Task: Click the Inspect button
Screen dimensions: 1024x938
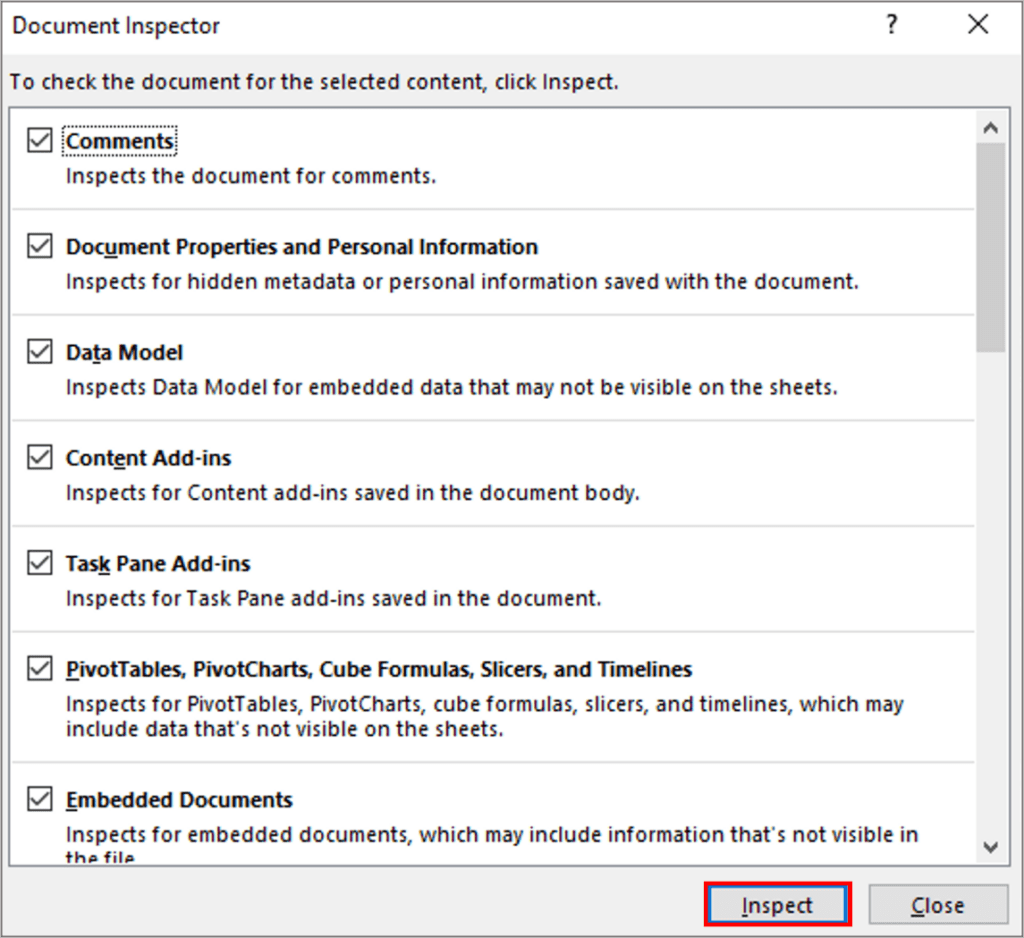Action: [777, 904]
